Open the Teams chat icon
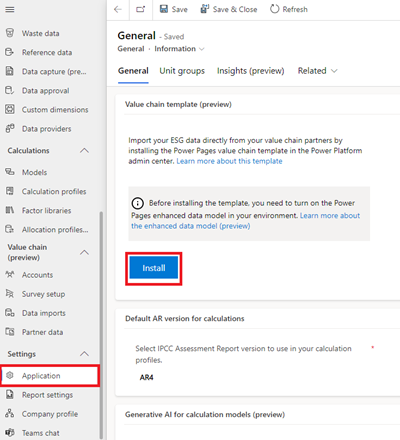 tap(10, 432)
